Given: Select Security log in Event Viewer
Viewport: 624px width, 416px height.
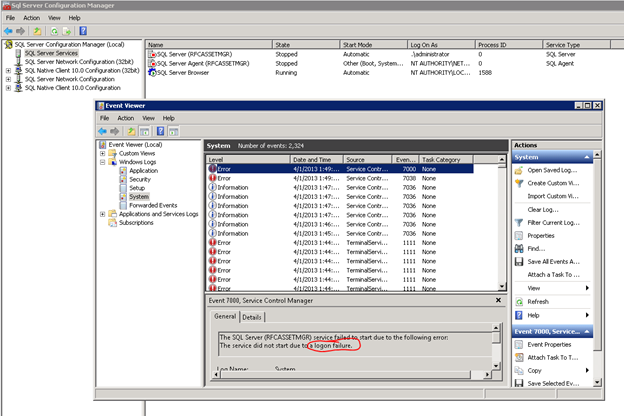Looking at the screenshot, I should pos(140,180).
